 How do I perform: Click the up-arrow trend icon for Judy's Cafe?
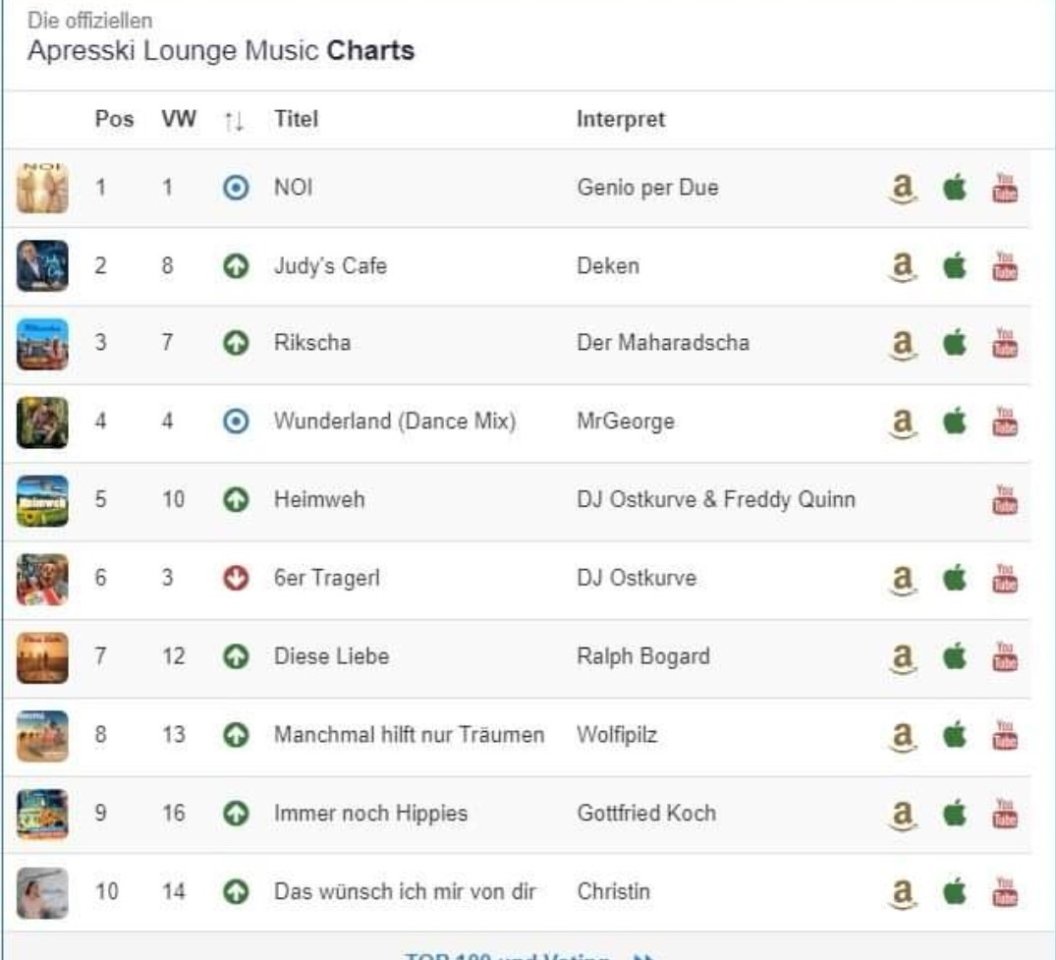(236, 267)
